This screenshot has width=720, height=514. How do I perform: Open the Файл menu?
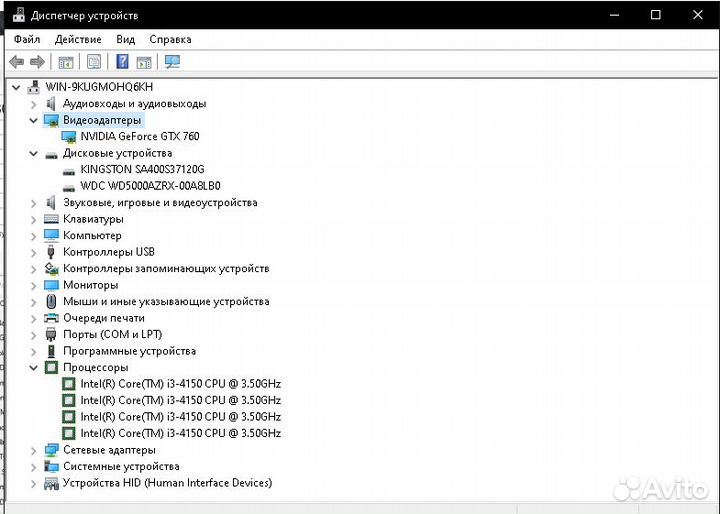pyautogui.click(x=27, y=39)
